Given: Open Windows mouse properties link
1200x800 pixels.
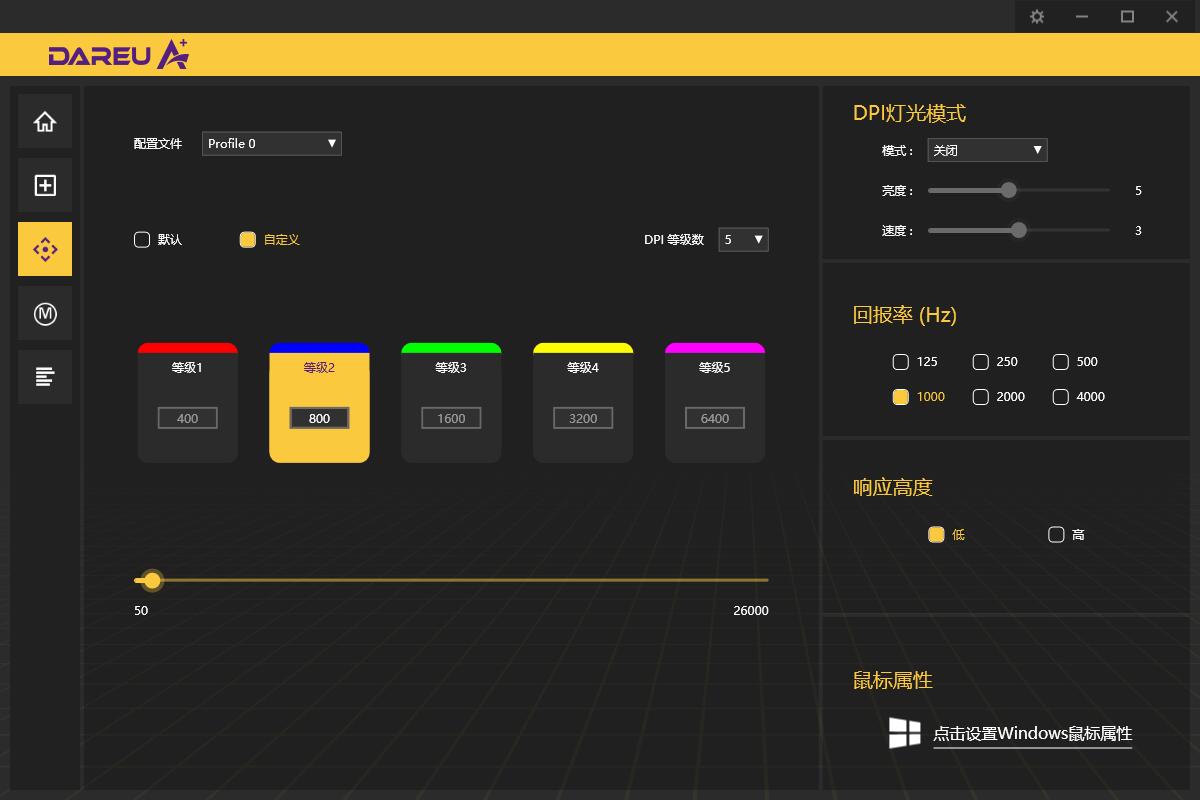Looking at the screenshot, I should 1033,733.
